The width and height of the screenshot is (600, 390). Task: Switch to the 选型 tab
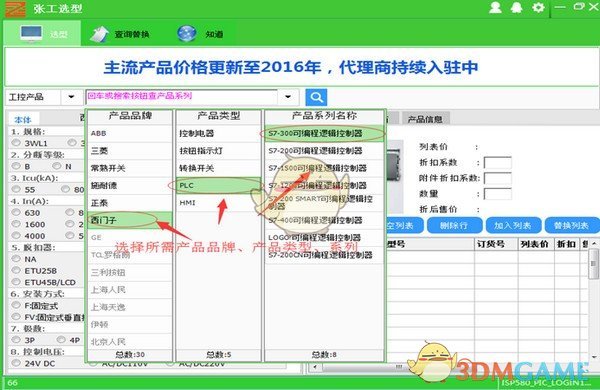click(x=42, y=34)
